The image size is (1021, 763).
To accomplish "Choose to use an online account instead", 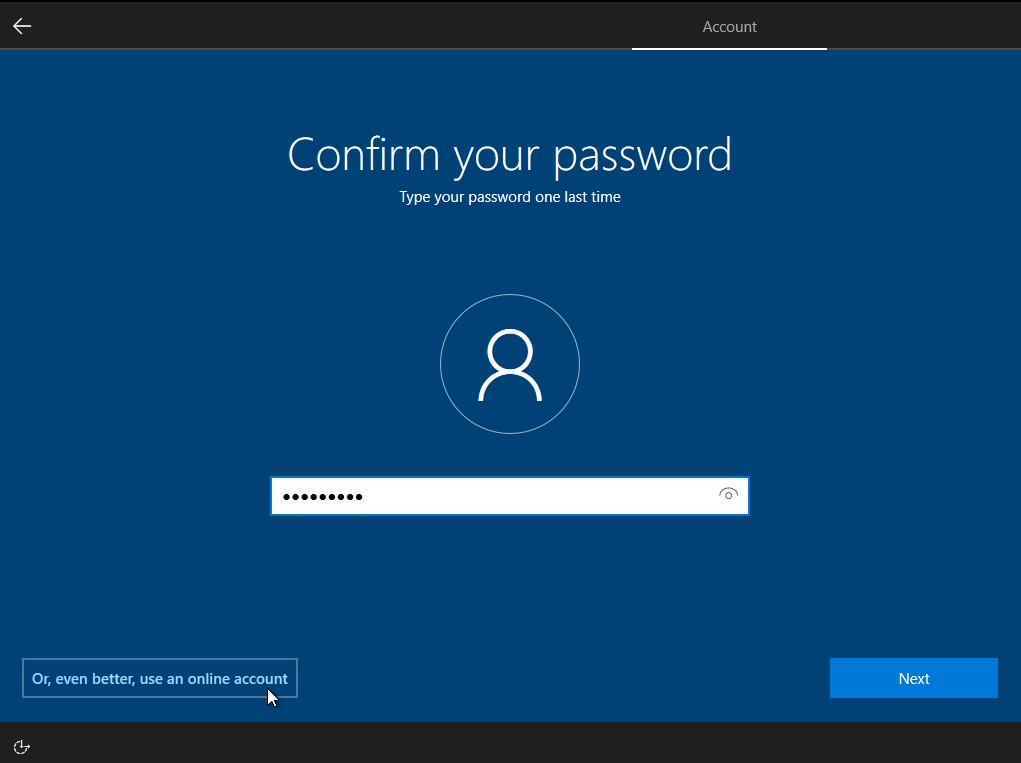I will 159,677.
